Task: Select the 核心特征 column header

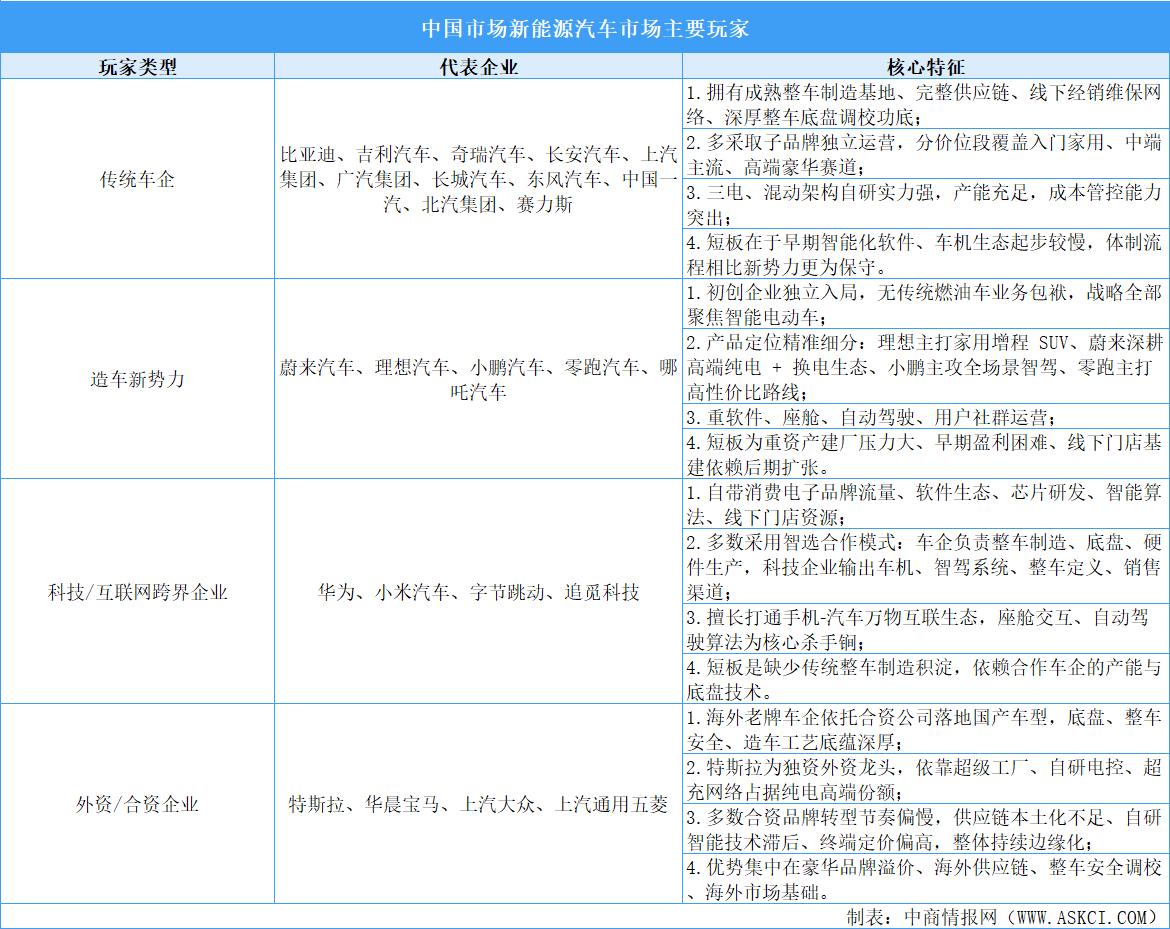Action: click(x=925, y=67)
